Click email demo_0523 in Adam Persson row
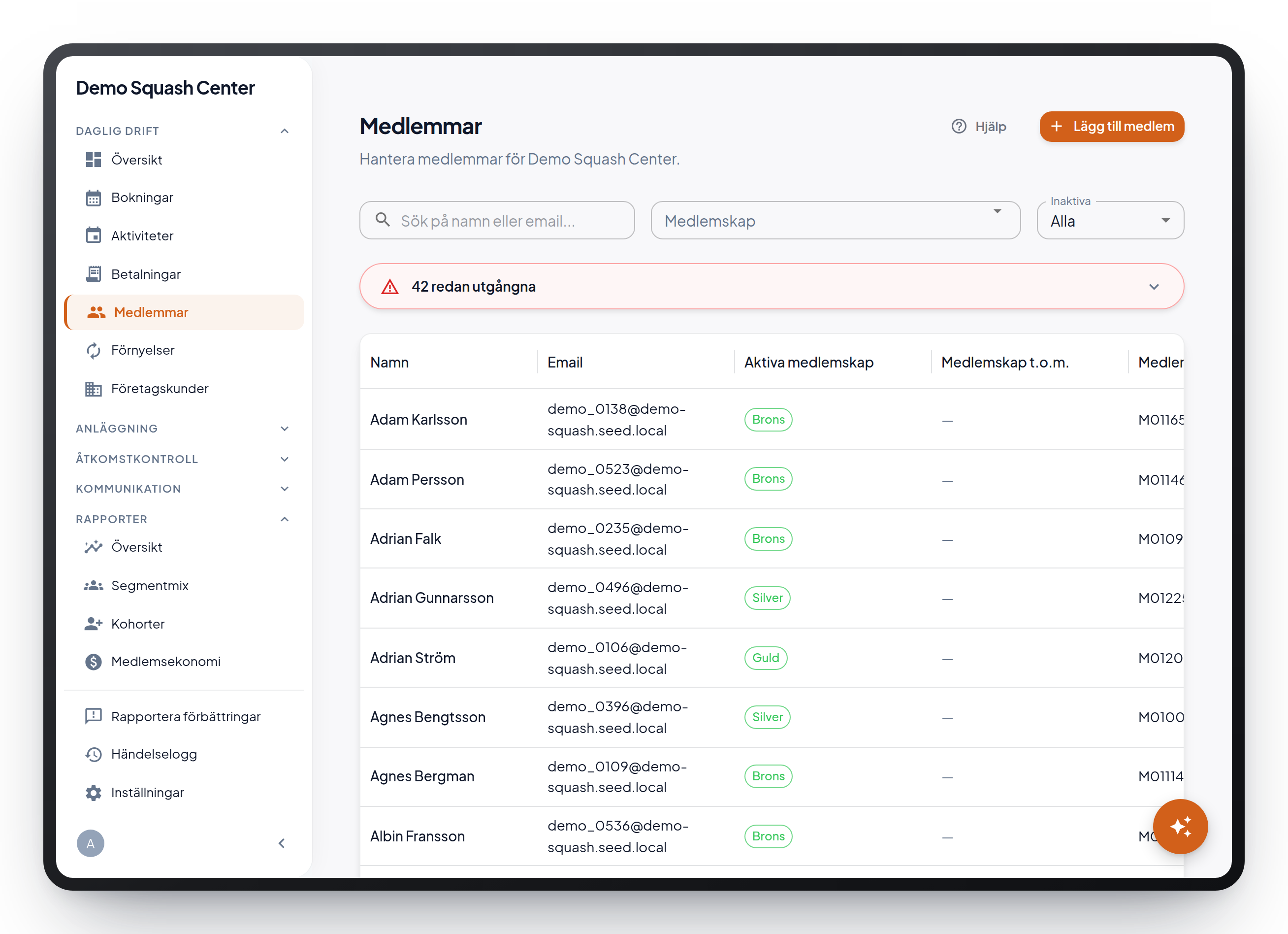 (618, 479)
